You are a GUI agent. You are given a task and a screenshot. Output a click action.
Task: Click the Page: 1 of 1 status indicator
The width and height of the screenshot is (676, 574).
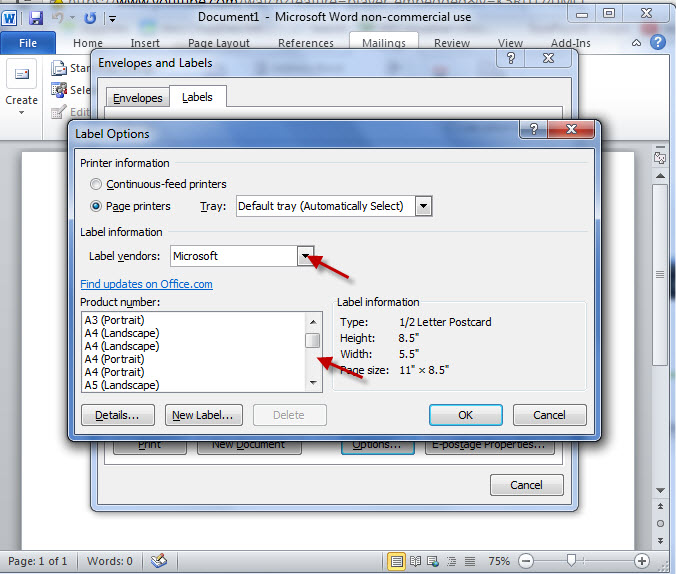pos(38,561)
